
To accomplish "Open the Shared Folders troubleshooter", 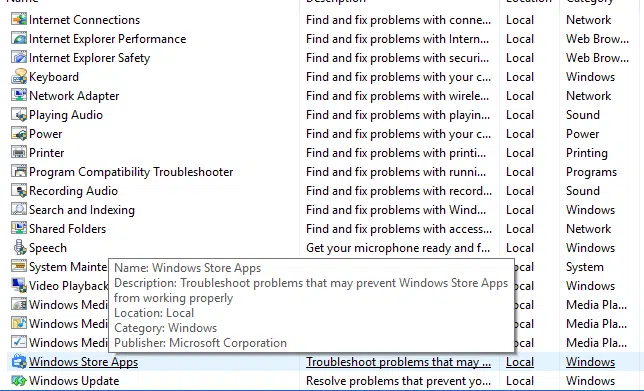I will tap(67, 228).
